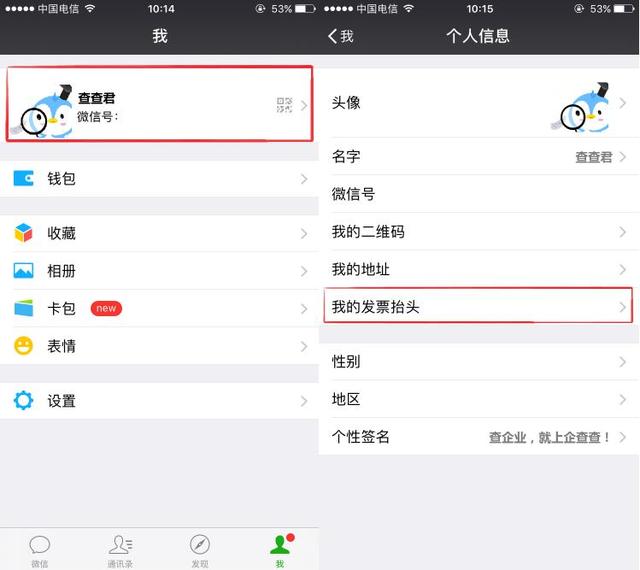Tap the 卡包 card pack icon

(23, 308)
